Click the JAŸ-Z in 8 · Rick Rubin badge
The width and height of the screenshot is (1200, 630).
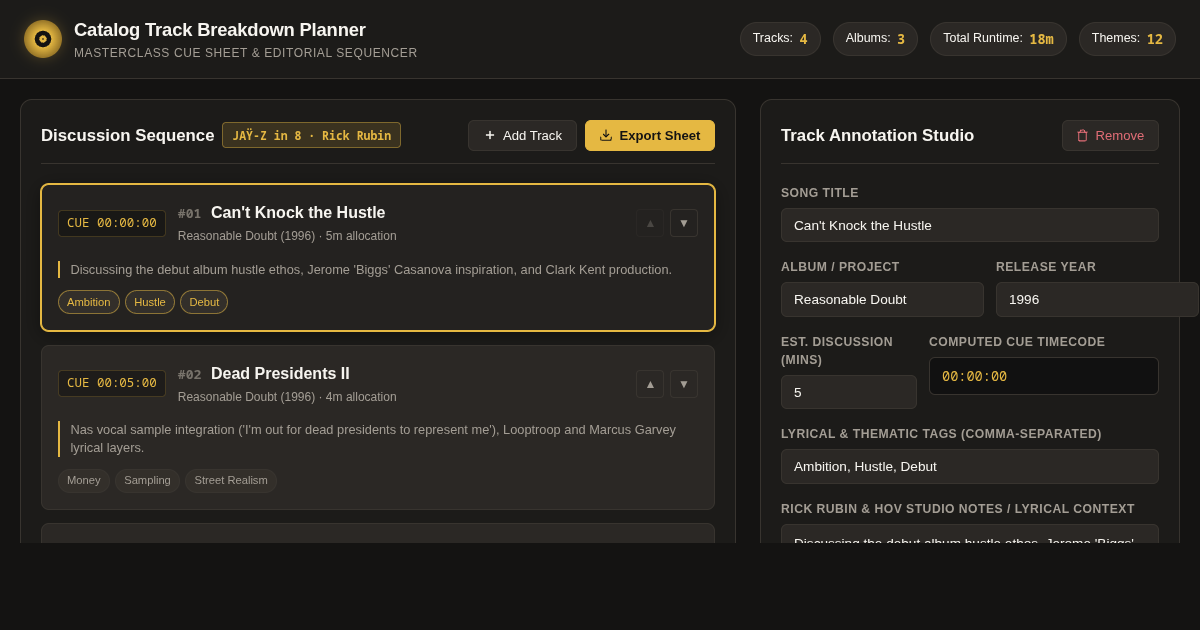point(311,135)
